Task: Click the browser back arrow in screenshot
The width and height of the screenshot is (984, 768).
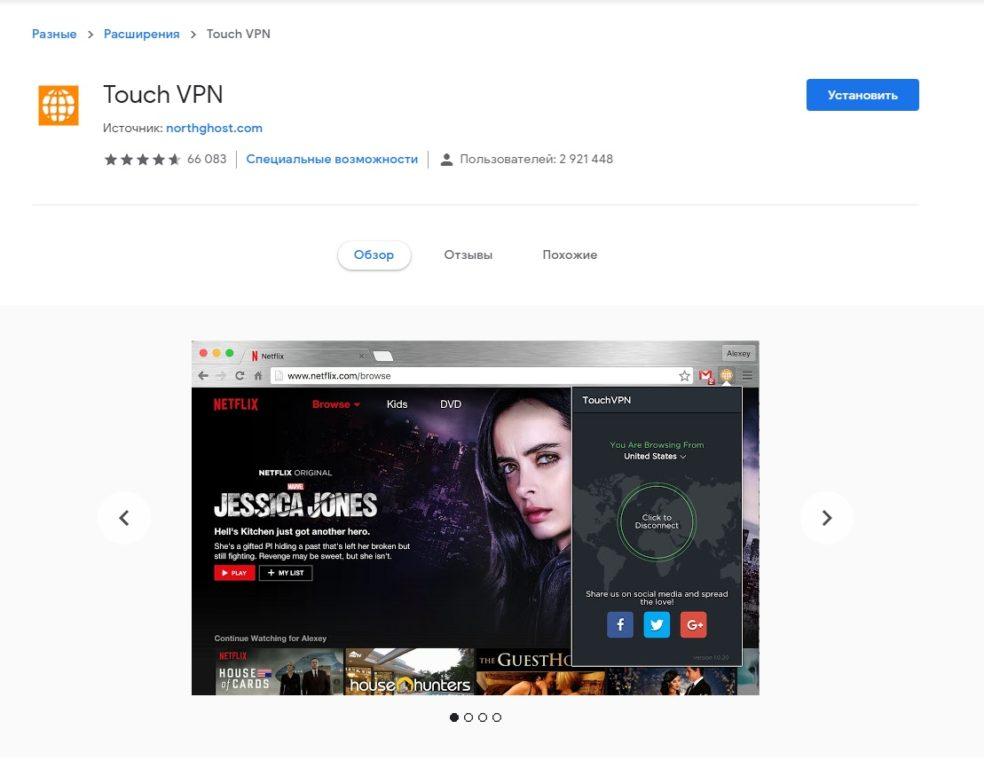Action: [x=203, y=376]
